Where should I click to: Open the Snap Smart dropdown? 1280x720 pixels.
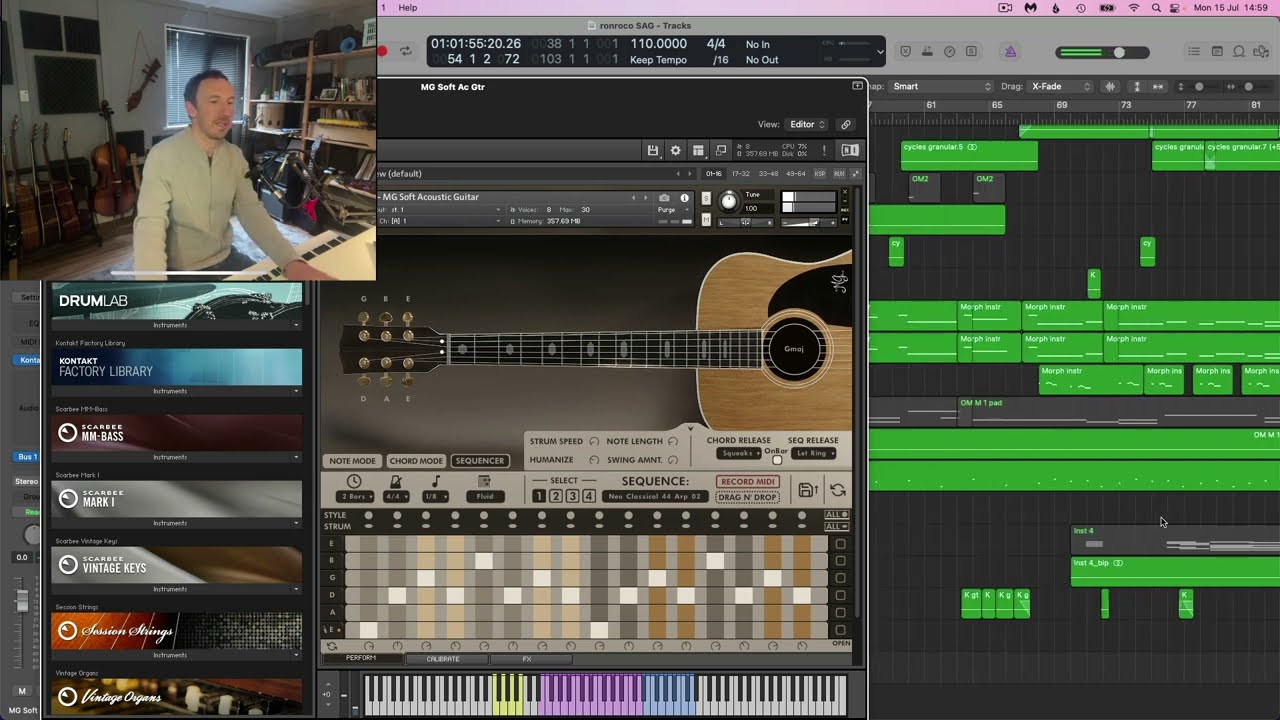942,87
